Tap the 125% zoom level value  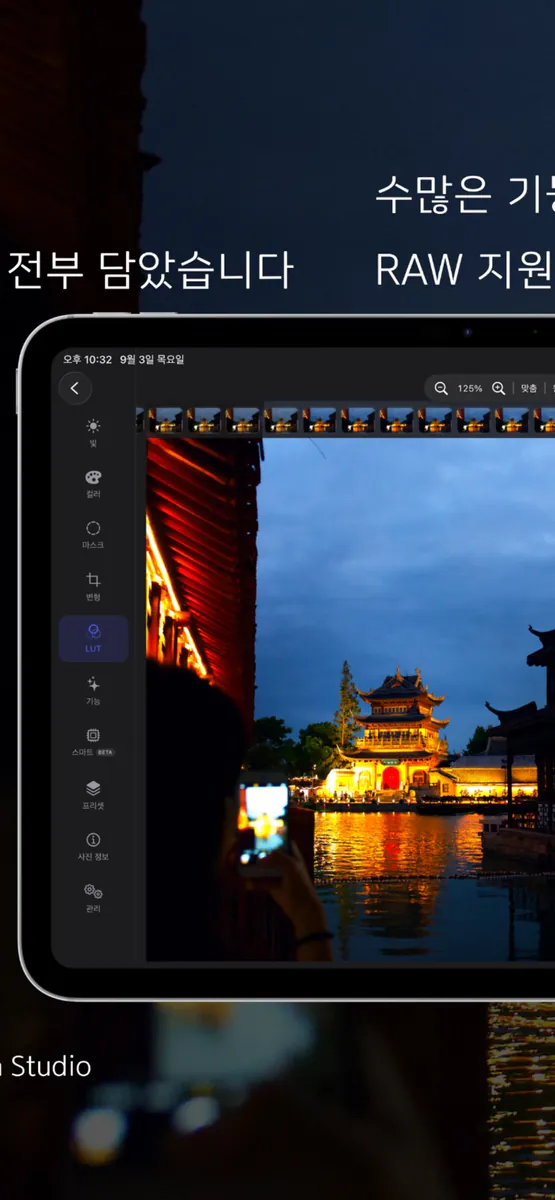[x=470, y=388]
